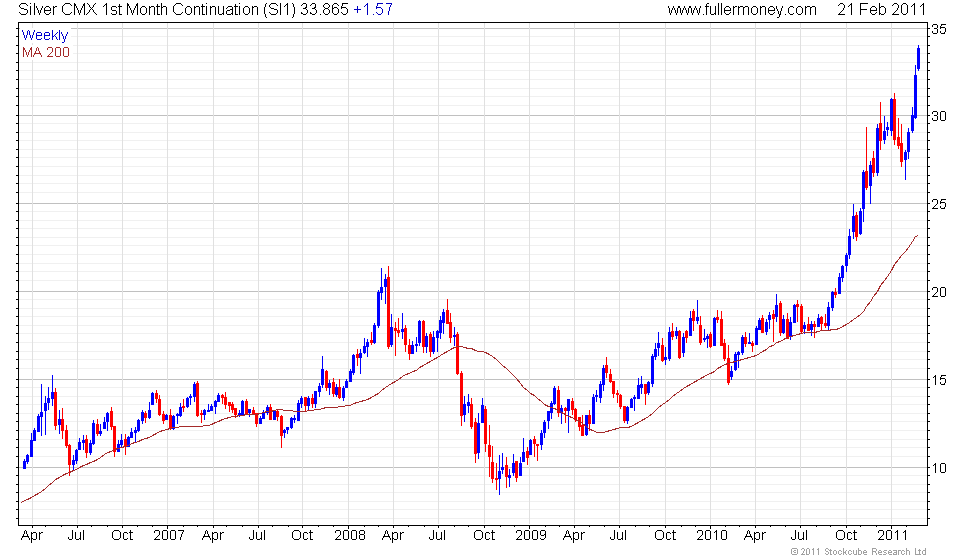Click the x-axis label 2009
The height and width of the screenshot is (560, 980).
coord(531,535)
